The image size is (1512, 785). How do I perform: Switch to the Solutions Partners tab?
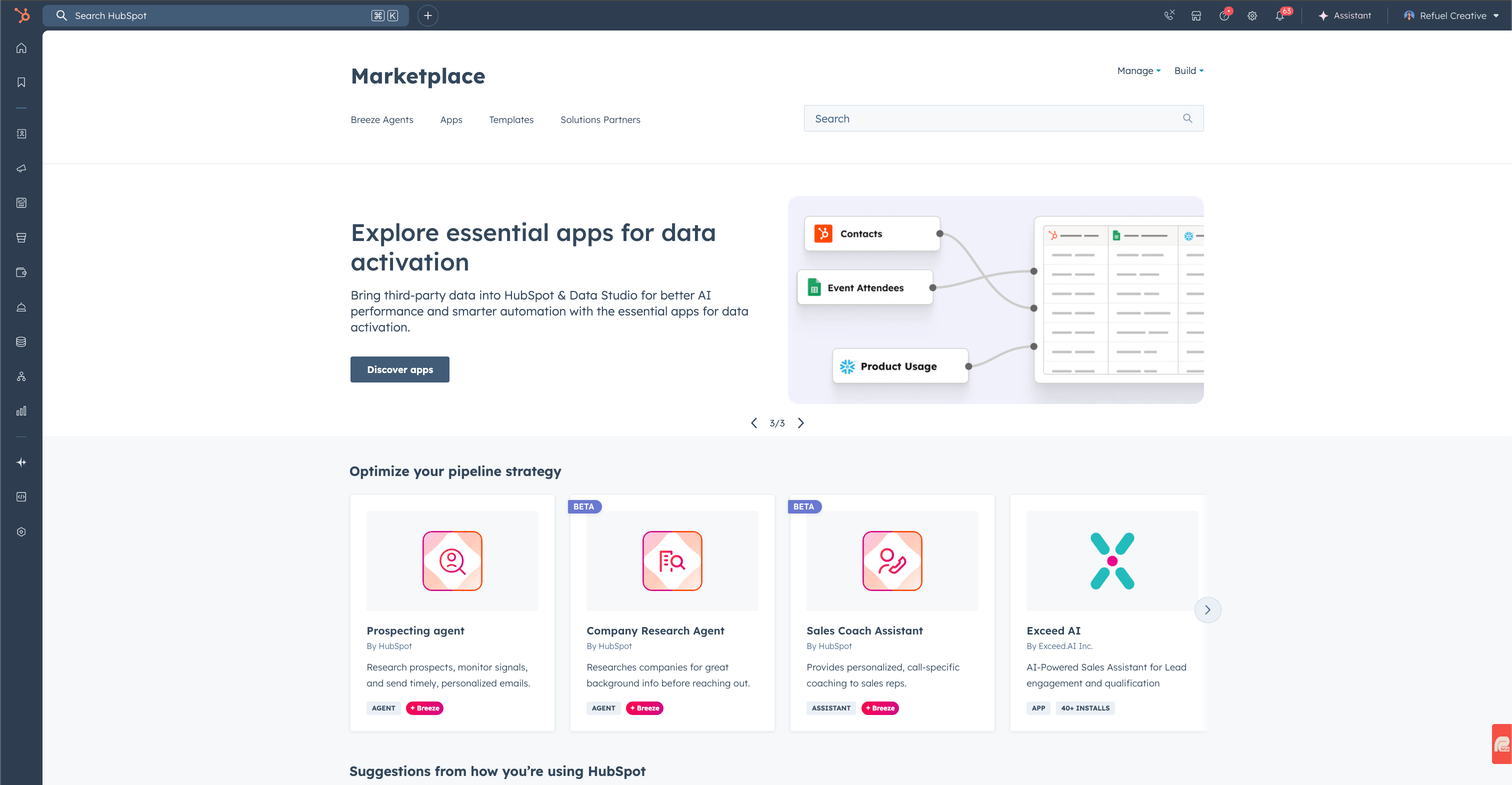coord(600,120)
